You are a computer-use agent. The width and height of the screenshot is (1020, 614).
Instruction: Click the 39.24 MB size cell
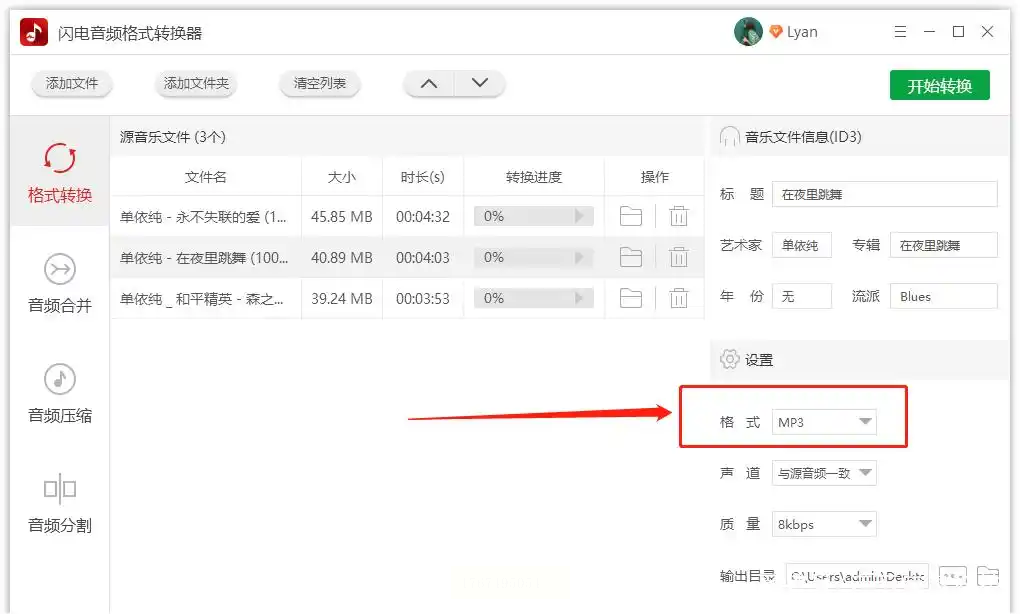tap(342, 299)
